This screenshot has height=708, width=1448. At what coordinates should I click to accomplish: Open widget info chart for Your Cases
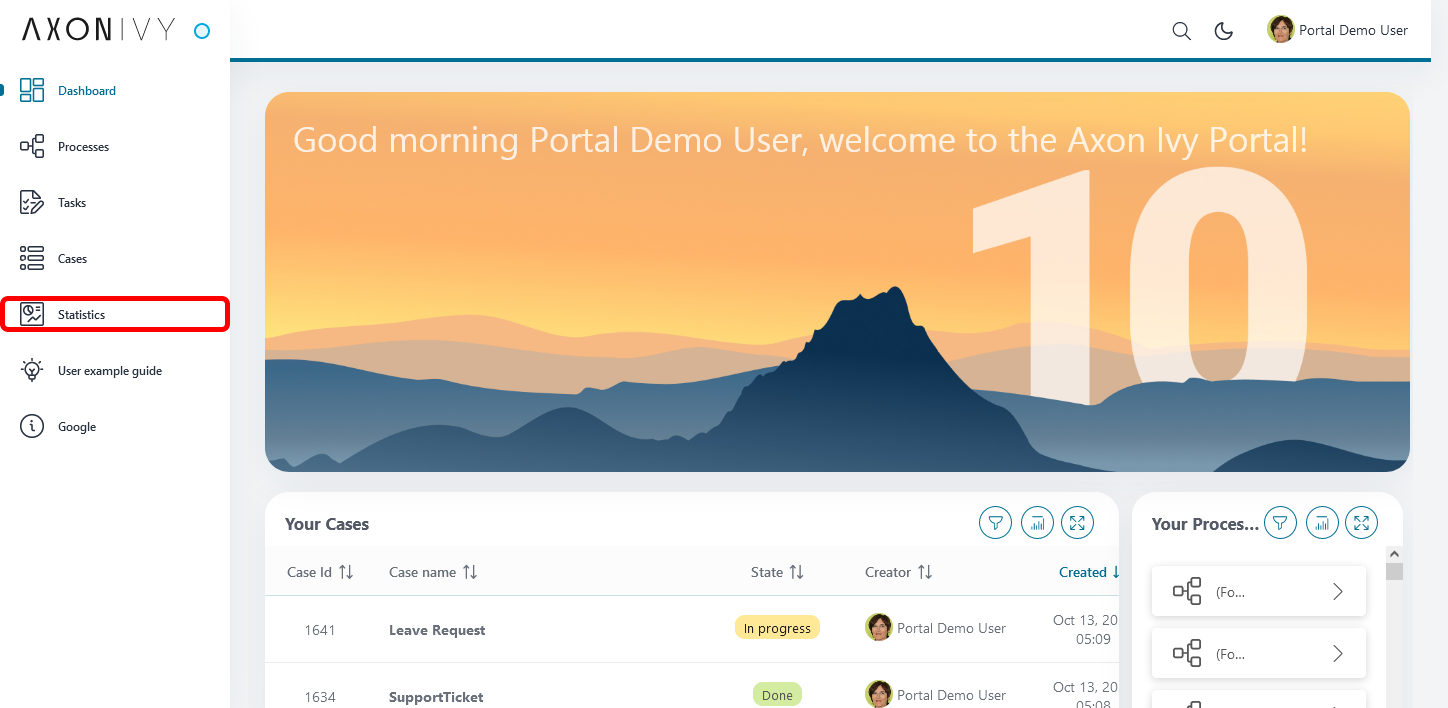click(1037, 522)
